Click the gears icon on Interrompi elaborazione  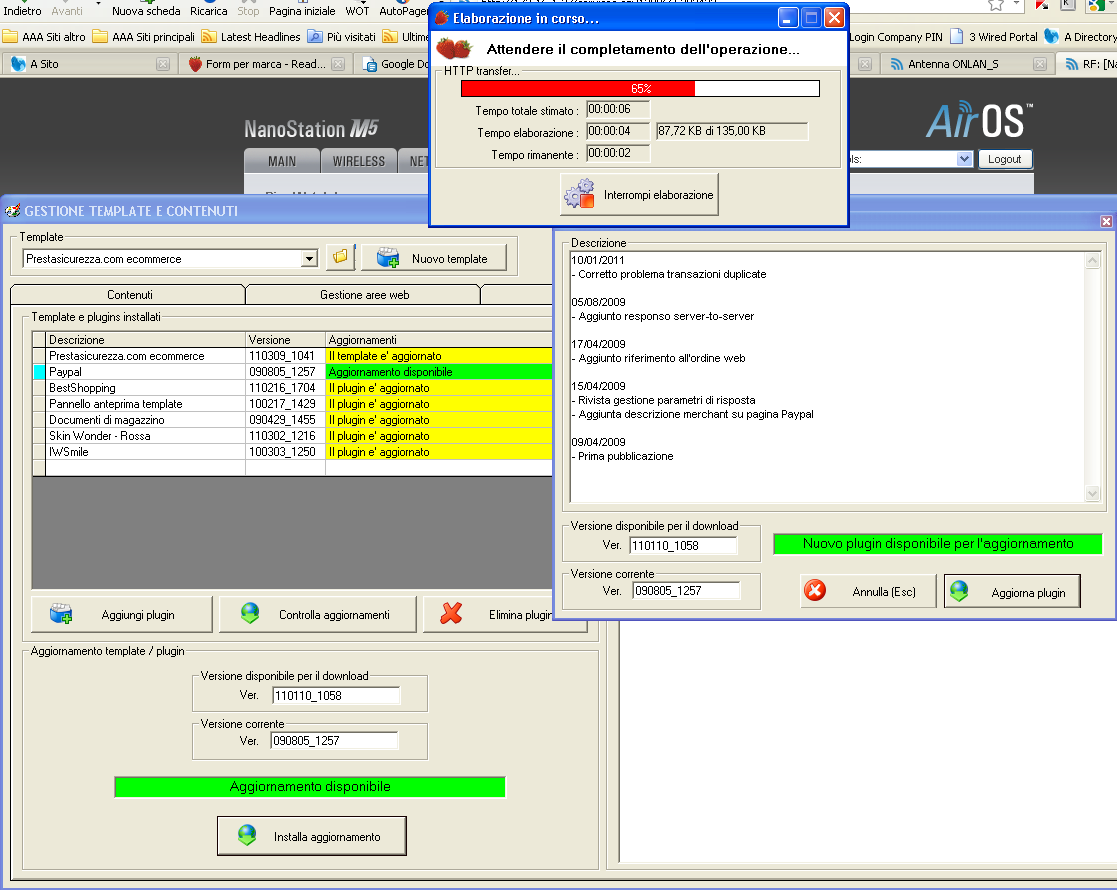pyautogui.click(x=579, y=194)
